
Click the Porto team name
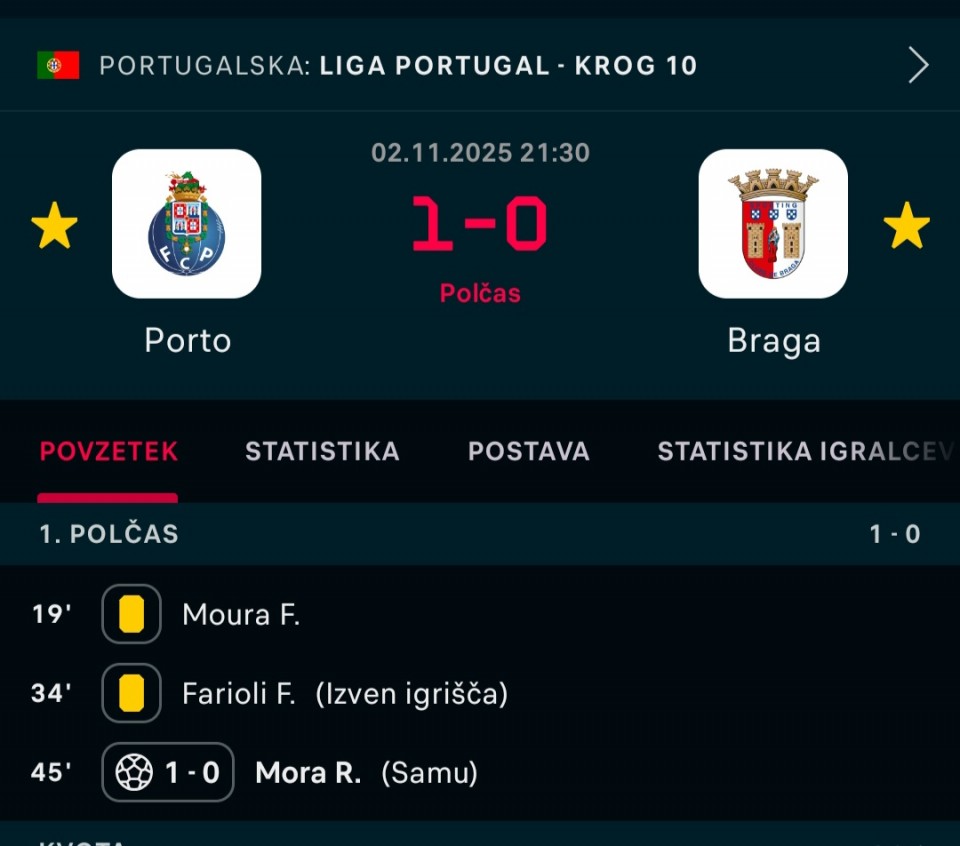187,341
